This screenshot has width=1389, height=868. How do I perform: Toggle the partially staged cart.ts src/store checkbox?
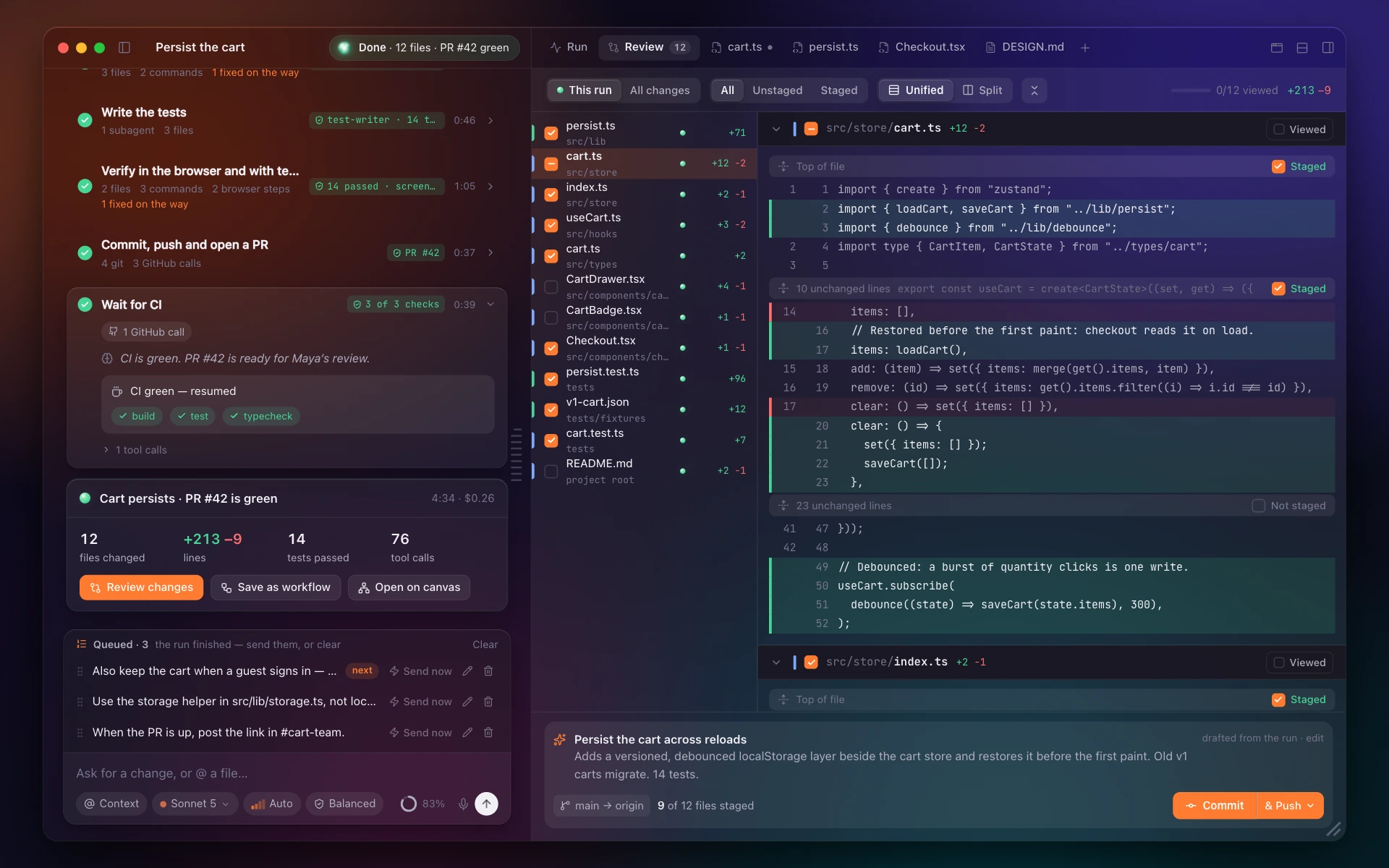tap(551, 164)
